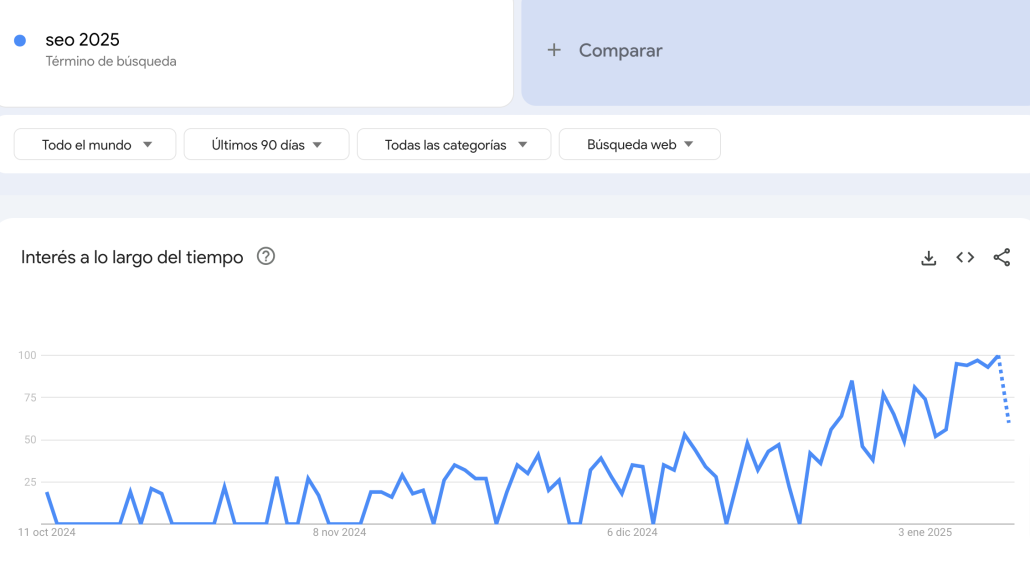Click the Comparar button
1030x561 pixels.
pyautogui.click(x=620, y=50)
